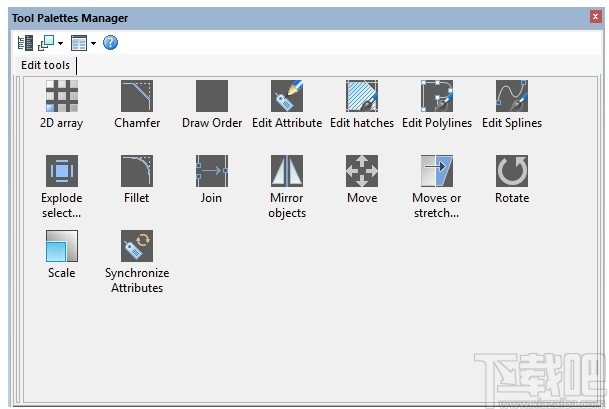
Task: Click the Join label text
Action: coord(211,198)
